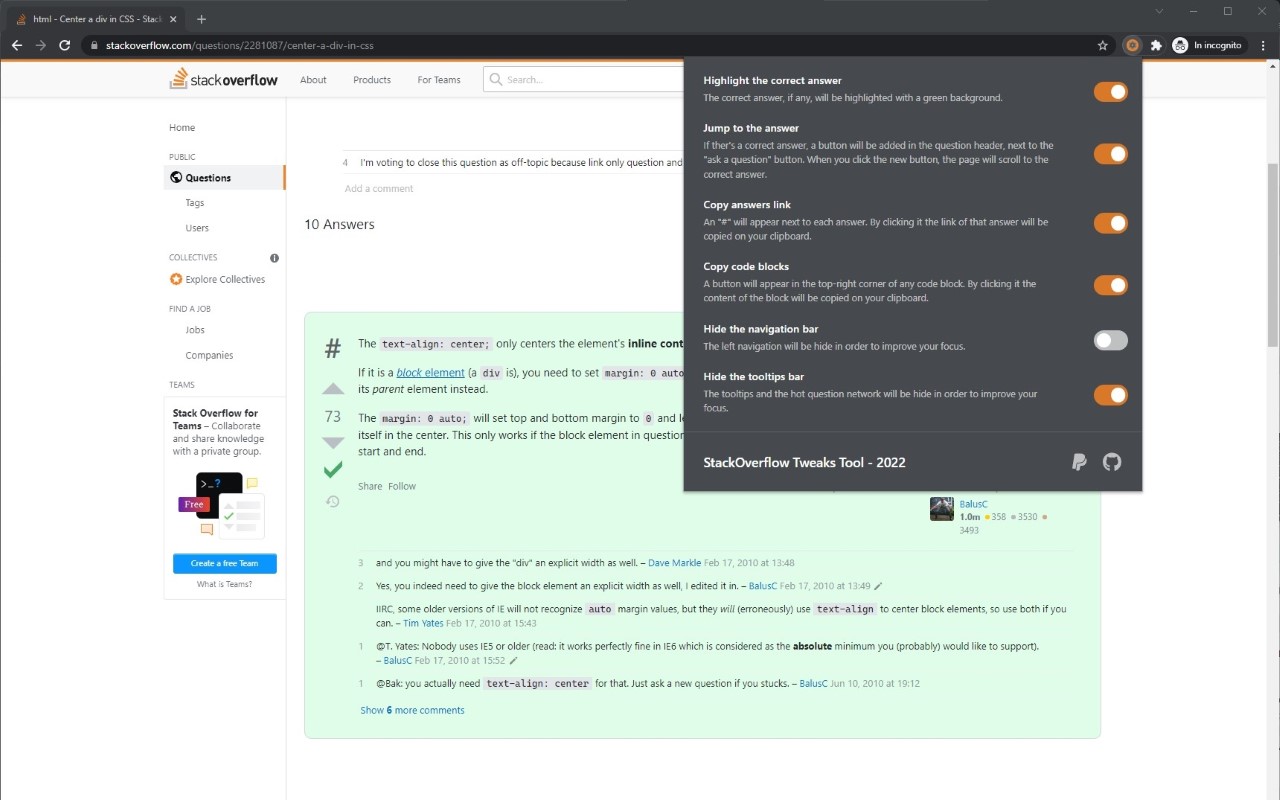Click the Stack Overflow logo
Viewport: 1280px width, 800px height.
(223, 78)
